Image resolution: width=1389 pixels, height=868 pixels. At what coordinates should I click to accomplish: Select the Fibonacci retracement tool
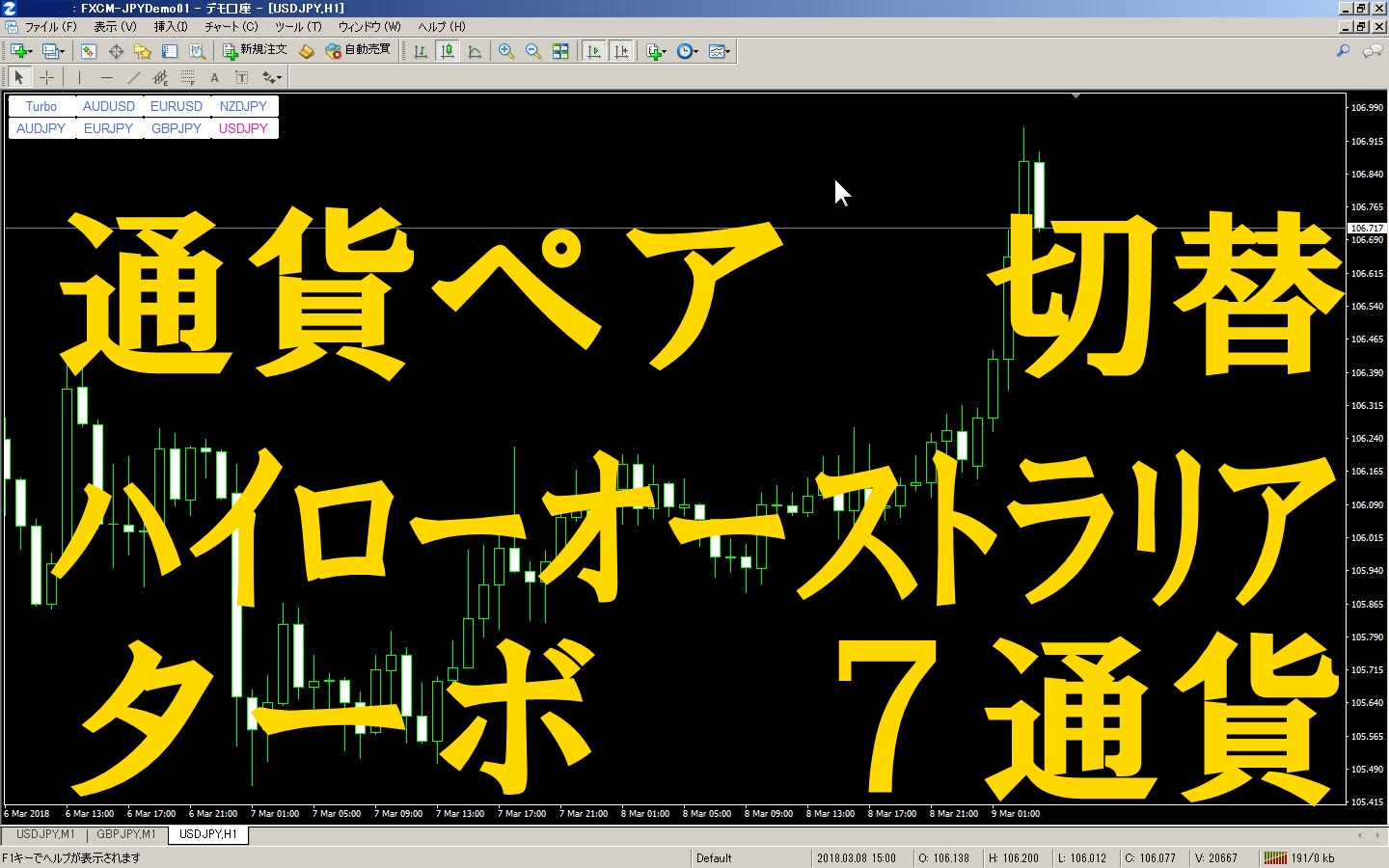coord(187,77)
